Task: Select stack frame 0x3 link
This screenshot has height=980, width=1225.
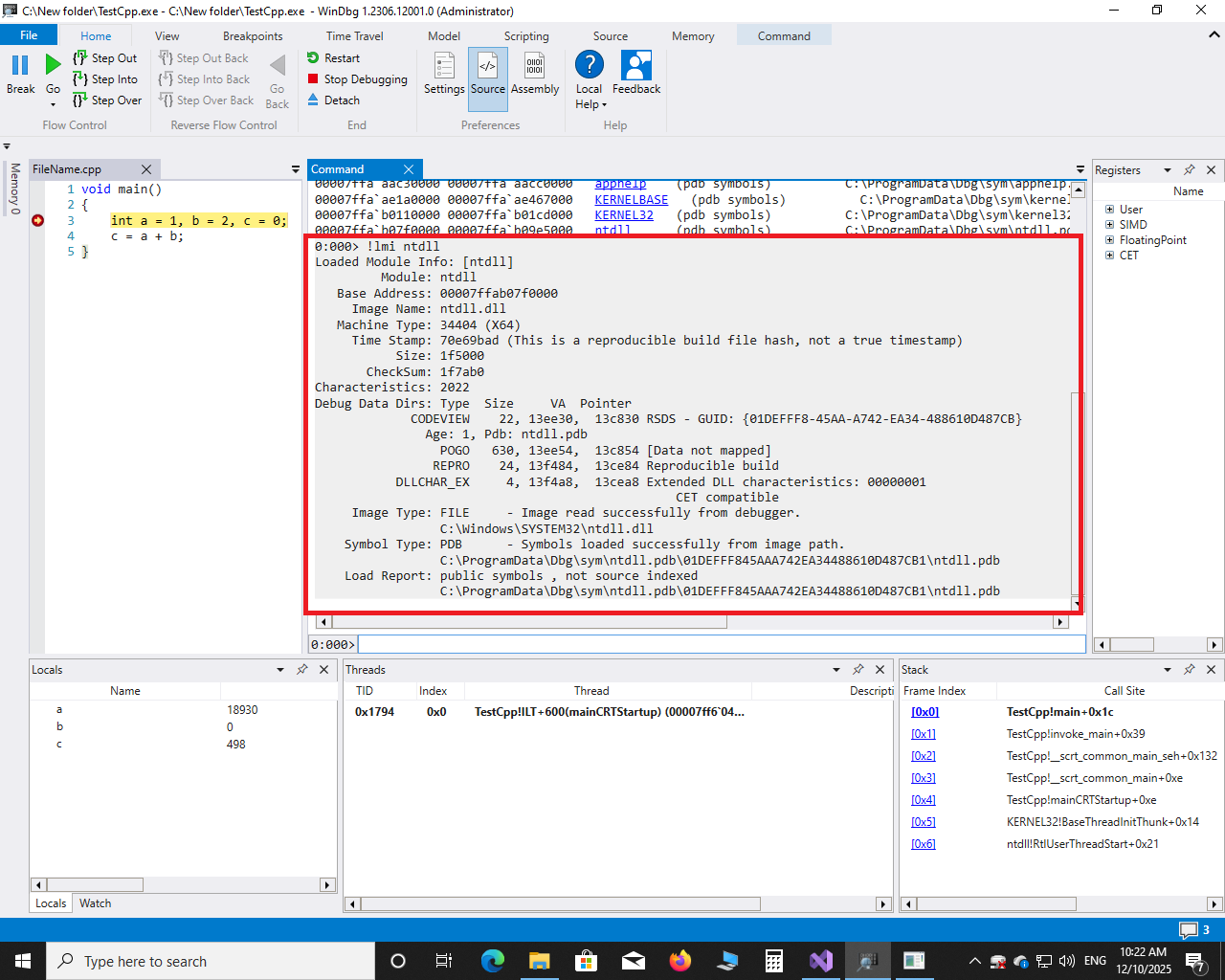Action: (923, 778)
